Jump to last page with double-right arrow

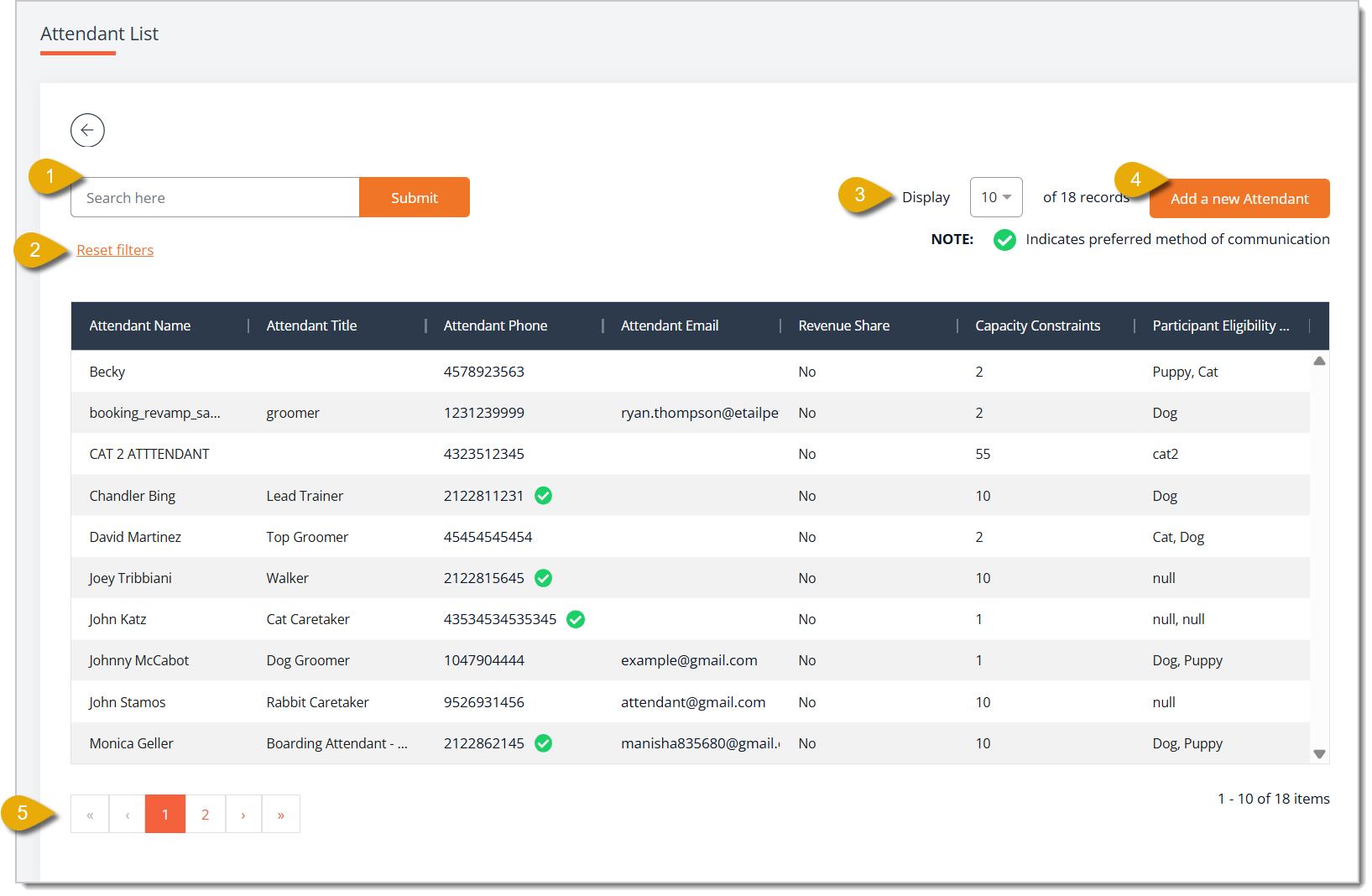click(281, 815)
